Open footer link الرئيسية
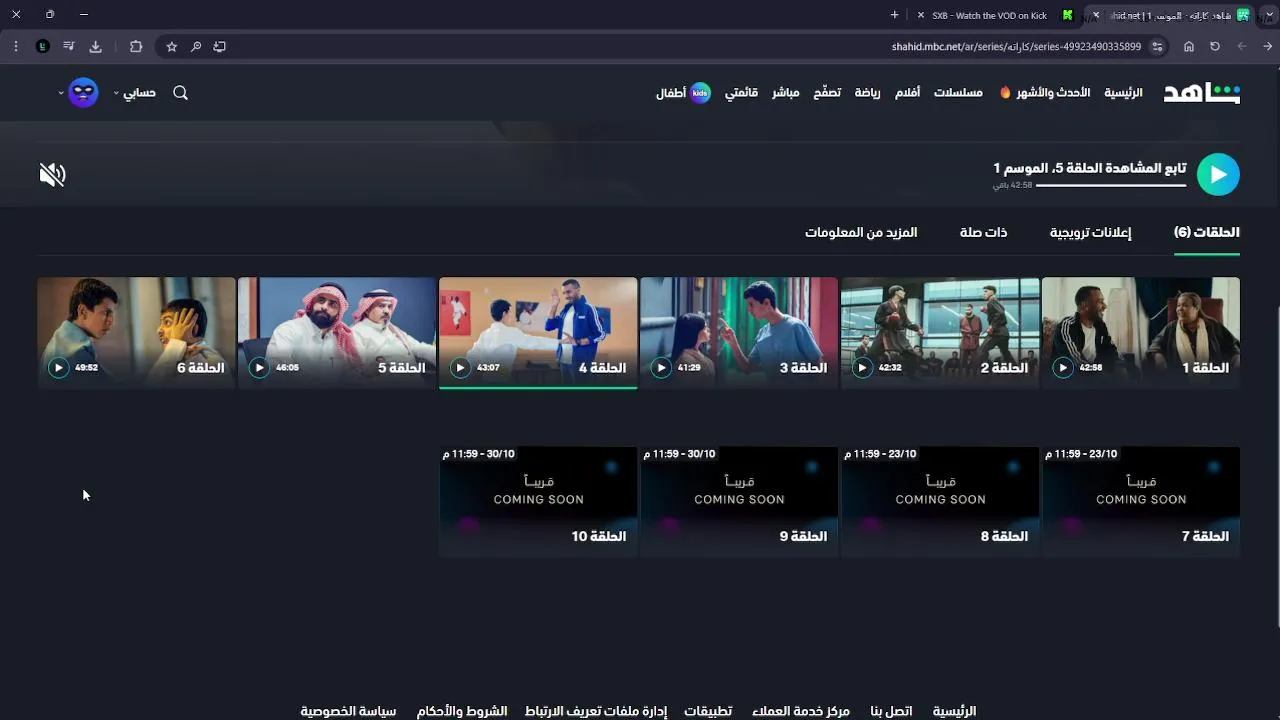 click(954, 711)
